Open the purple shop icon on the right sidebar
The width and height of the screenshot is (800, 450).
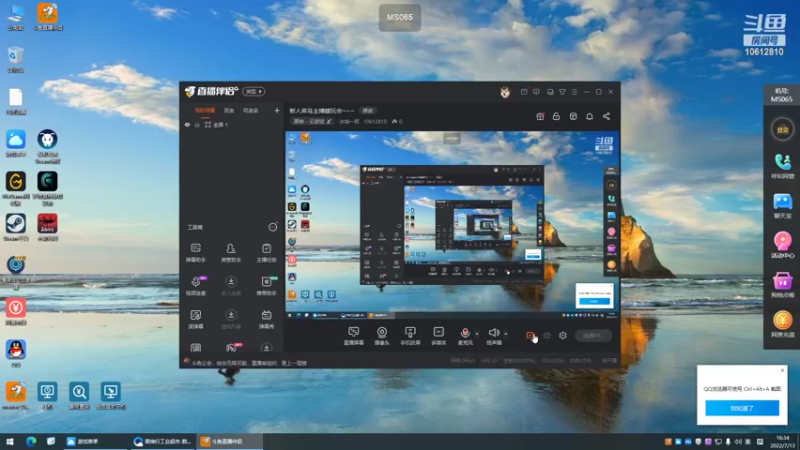click(x=782, y=285)
